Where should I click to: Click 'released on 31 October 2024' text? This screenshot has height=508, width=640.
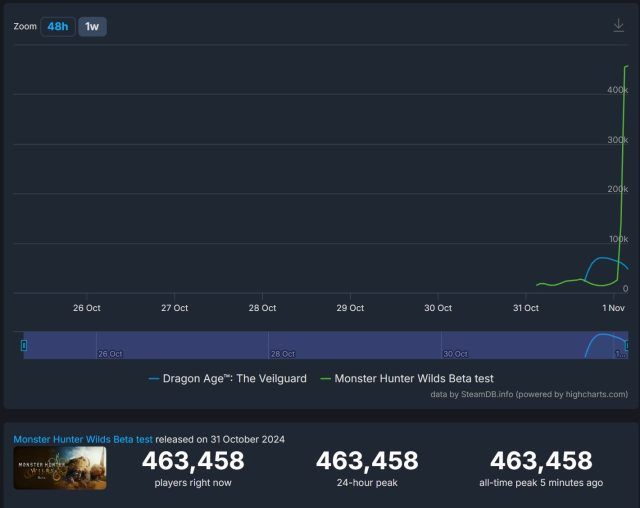(x=220, y=439)
